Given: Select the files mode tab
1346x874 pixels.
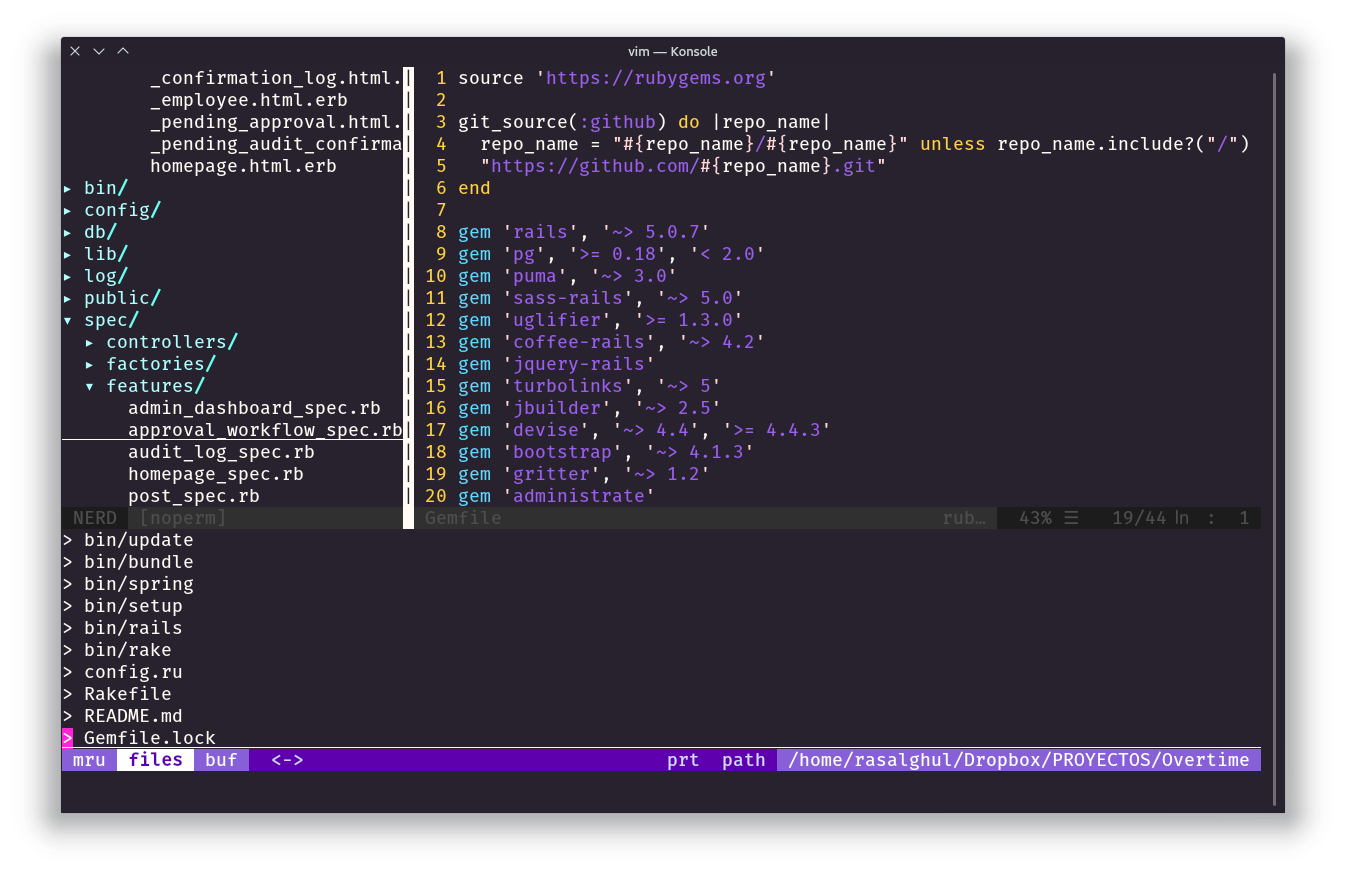Looking at the screenshot, I should pos(155,760).
